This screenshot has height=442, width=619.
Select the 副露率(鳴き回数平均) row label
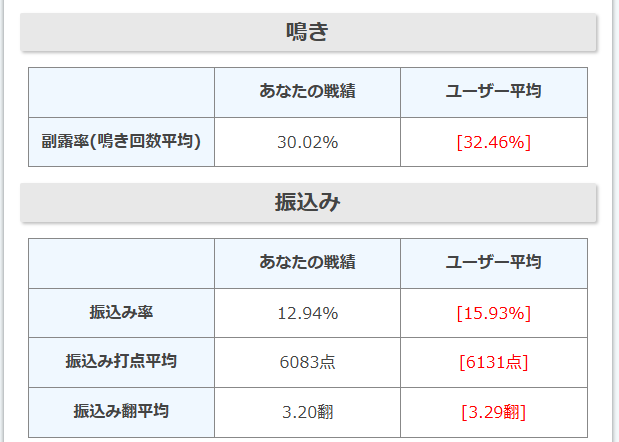pyautogui.click(x=121, y=142)
